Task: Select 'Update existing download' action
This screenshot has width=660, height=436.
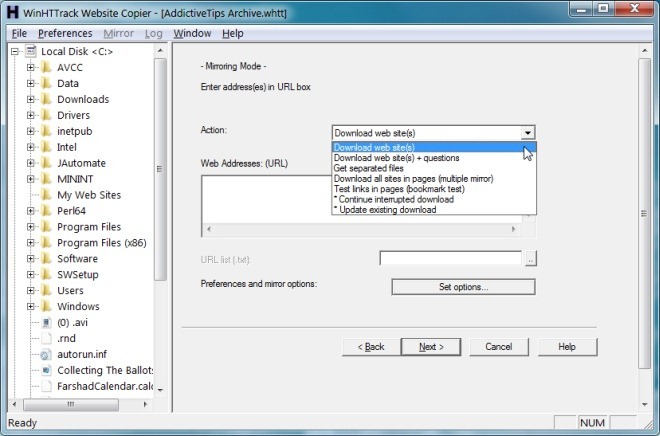Action: tap(434, 210)
